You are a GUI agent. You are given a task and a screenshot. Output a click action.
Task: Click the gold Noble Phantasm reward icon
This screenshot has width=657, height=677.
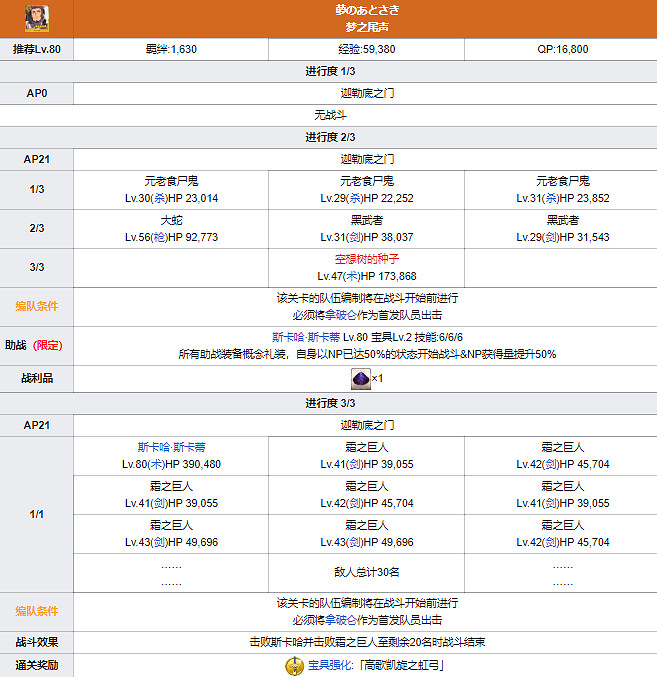294,665
